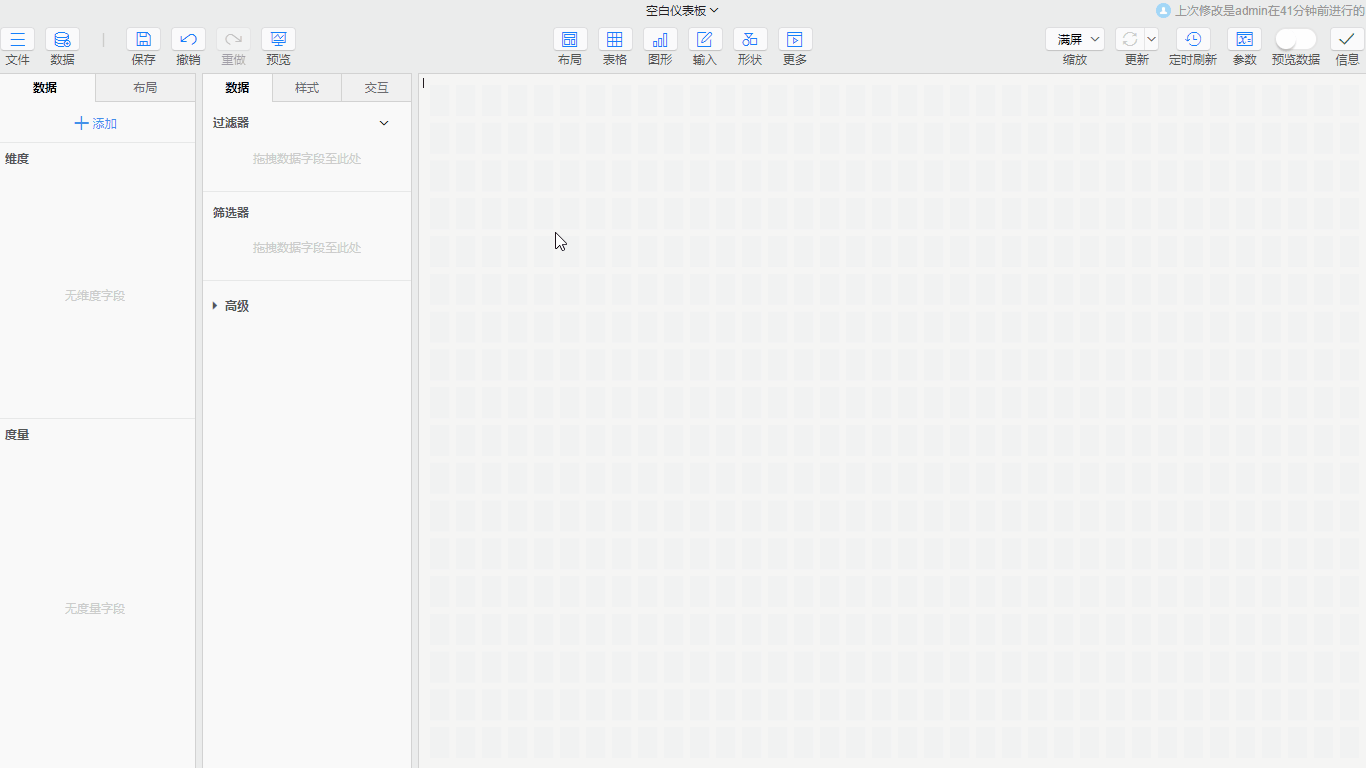Click the 添加 add data button
This screenshot has height=768, width=1366.
click(96, 124)
